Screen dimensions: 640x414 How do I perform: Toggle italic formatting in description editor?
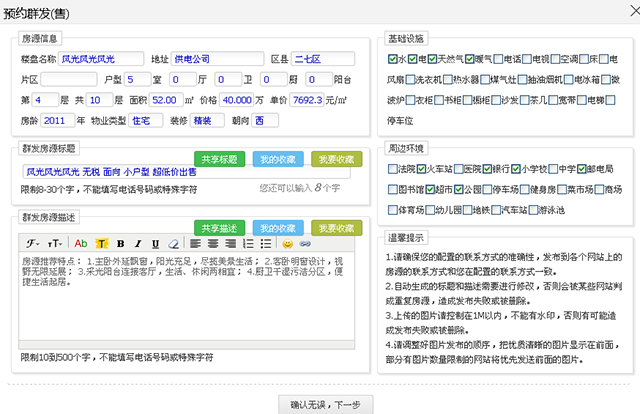pyautogui.click(x=138, y=244)
